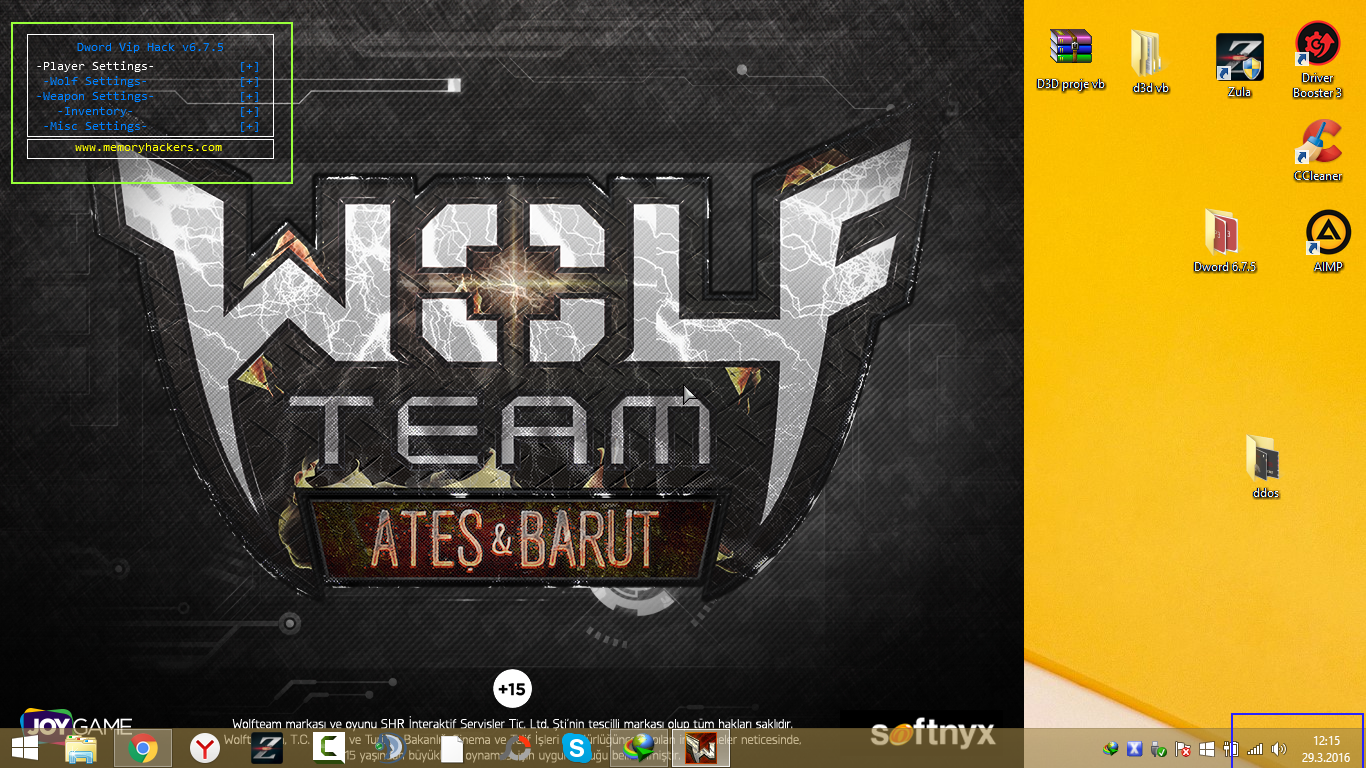
Task: Click the Dword Vip Hack v6.7.5 title
Action: click(150, 47)
